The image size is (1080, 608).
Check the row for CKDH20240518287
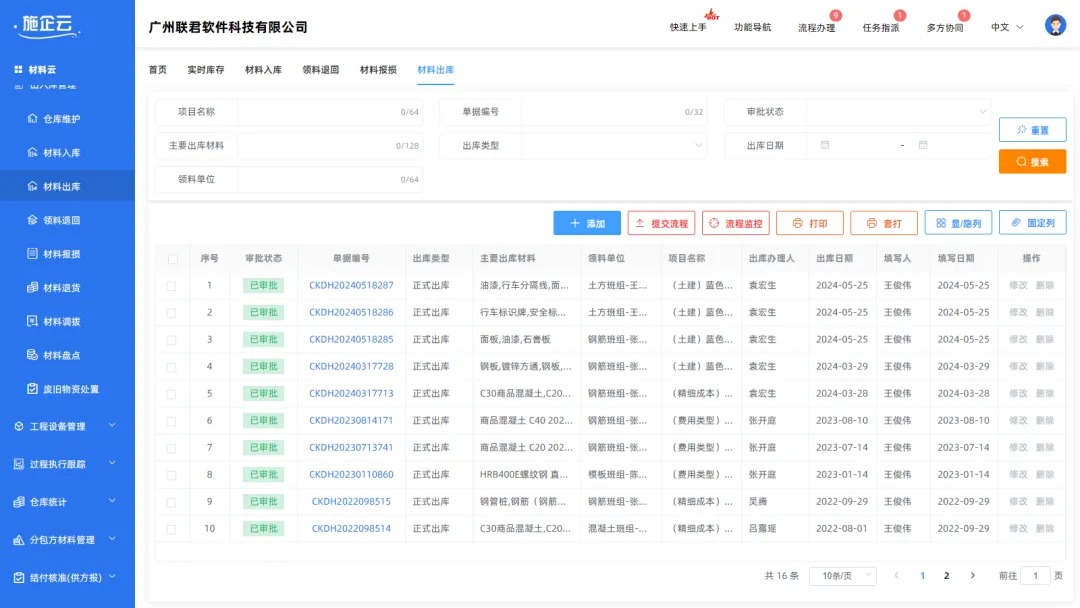[171, 285]
